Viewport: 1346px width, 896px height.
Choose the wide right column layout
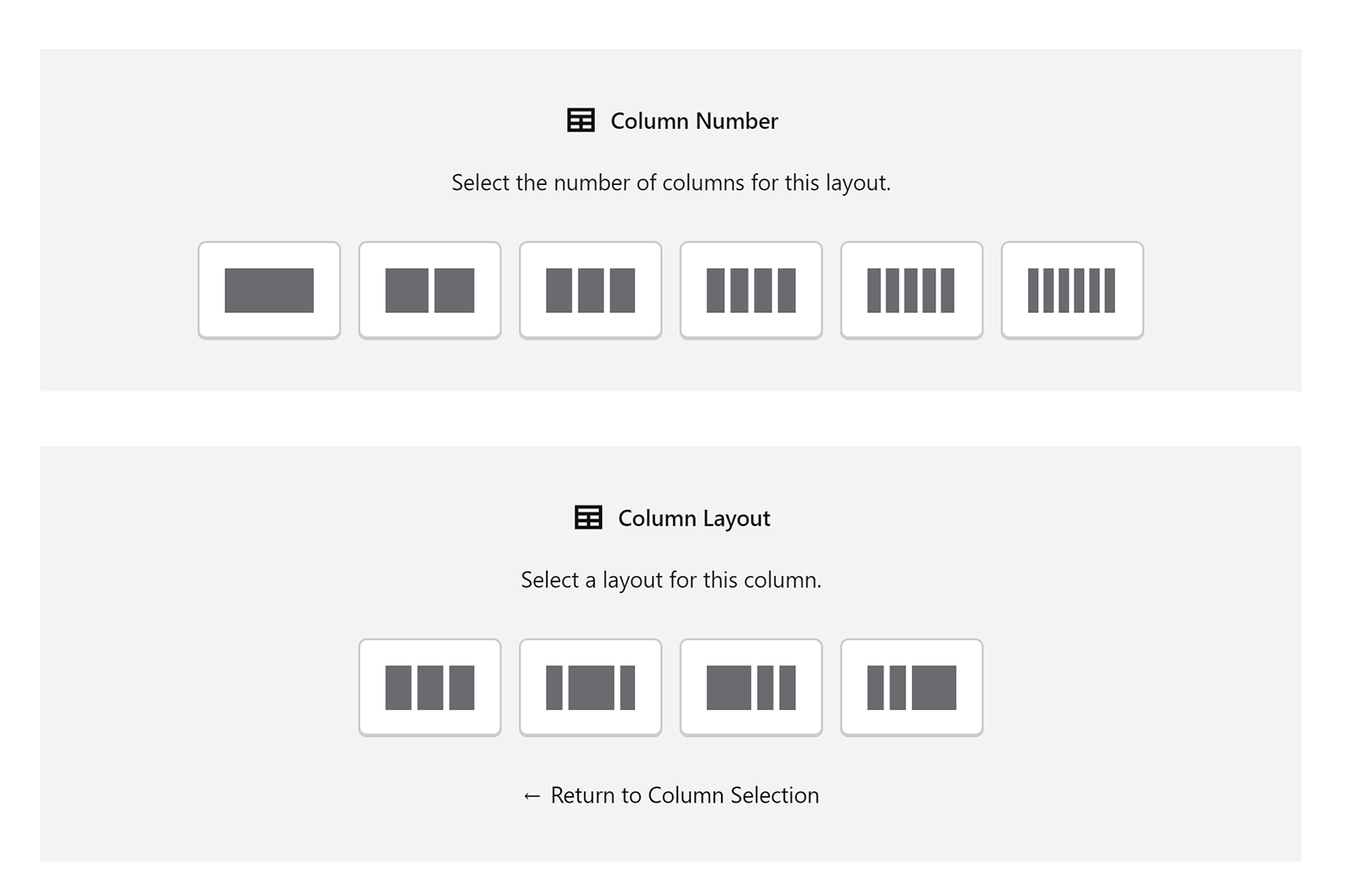point(912,687)
